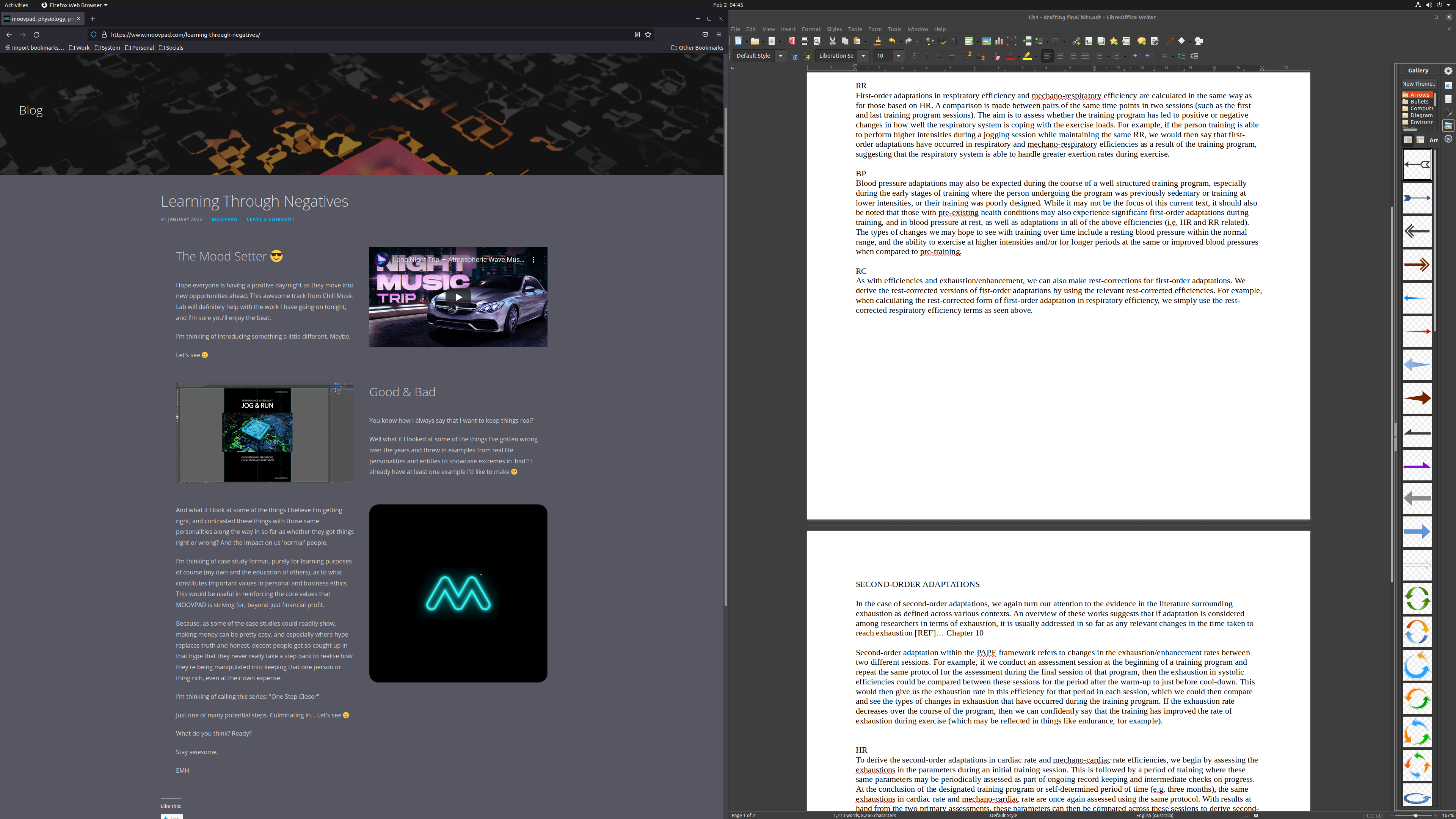1456x819 pixels.
Task: Open sidebar Styles deck icon
Action: 1448,112
